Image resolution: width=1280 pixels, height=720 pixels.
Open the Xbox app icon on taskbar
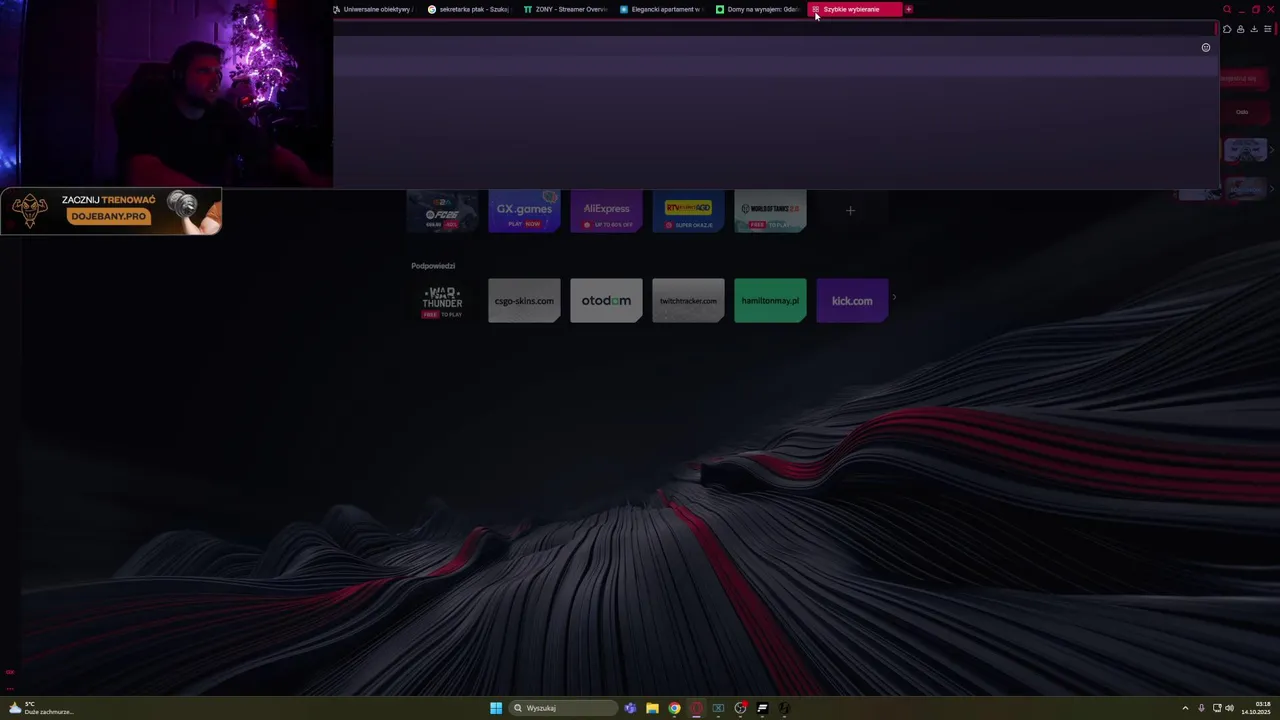coord(718,708)
